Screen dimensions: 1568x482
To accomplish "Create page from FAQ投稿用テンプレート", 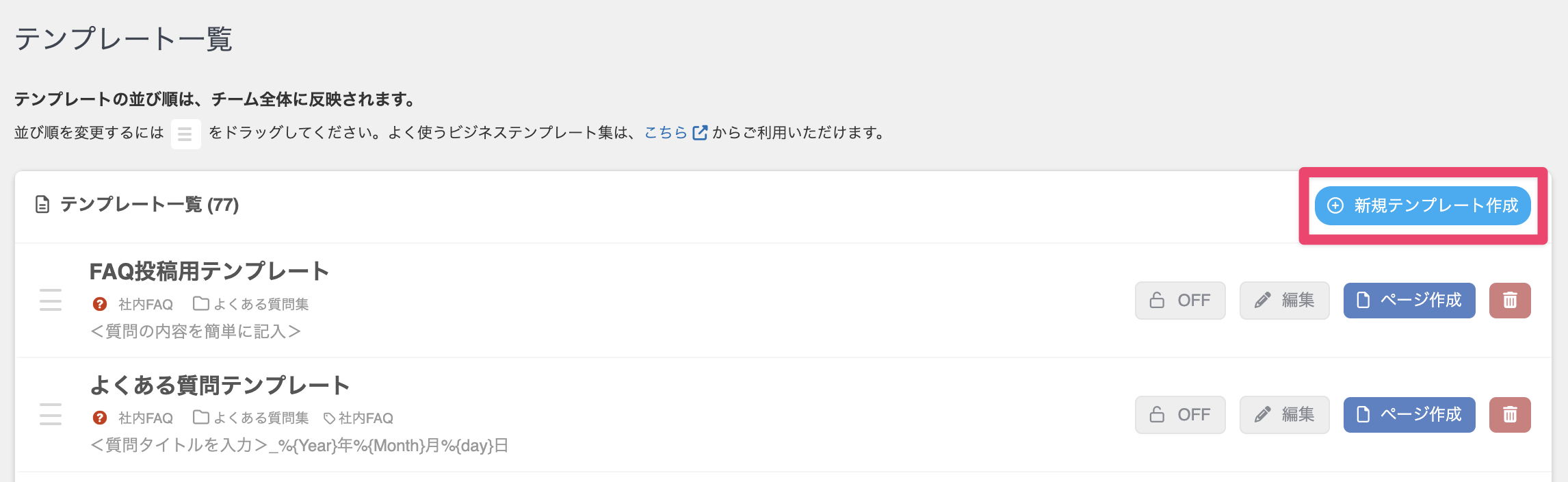I will coord(1409,301).
